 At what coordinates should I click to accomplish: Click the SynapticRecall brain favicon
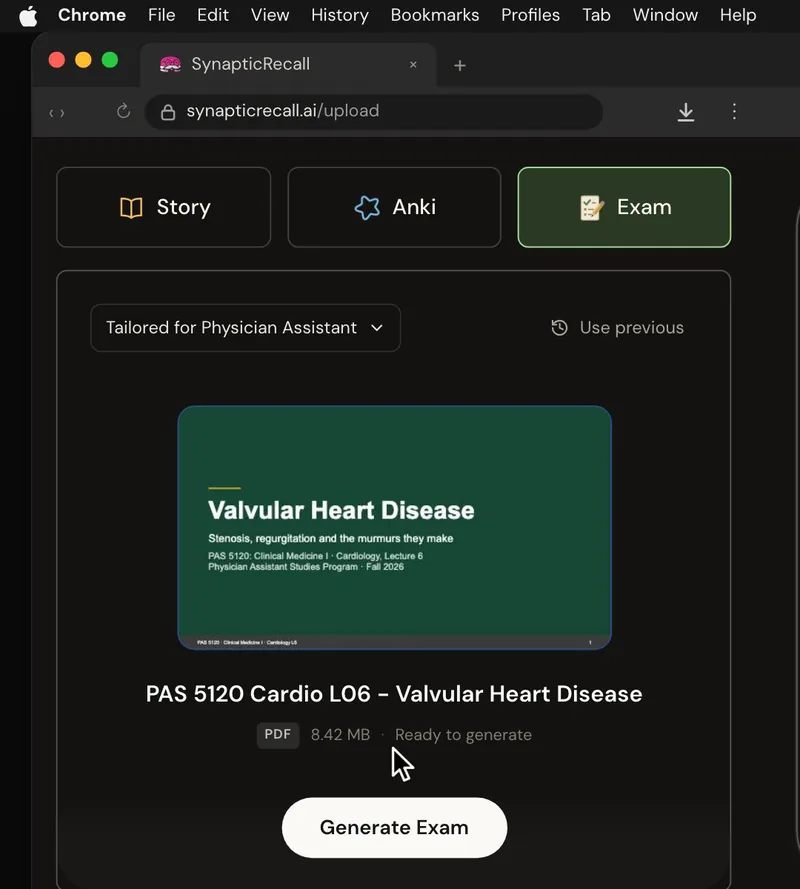(x=170, y=65)
